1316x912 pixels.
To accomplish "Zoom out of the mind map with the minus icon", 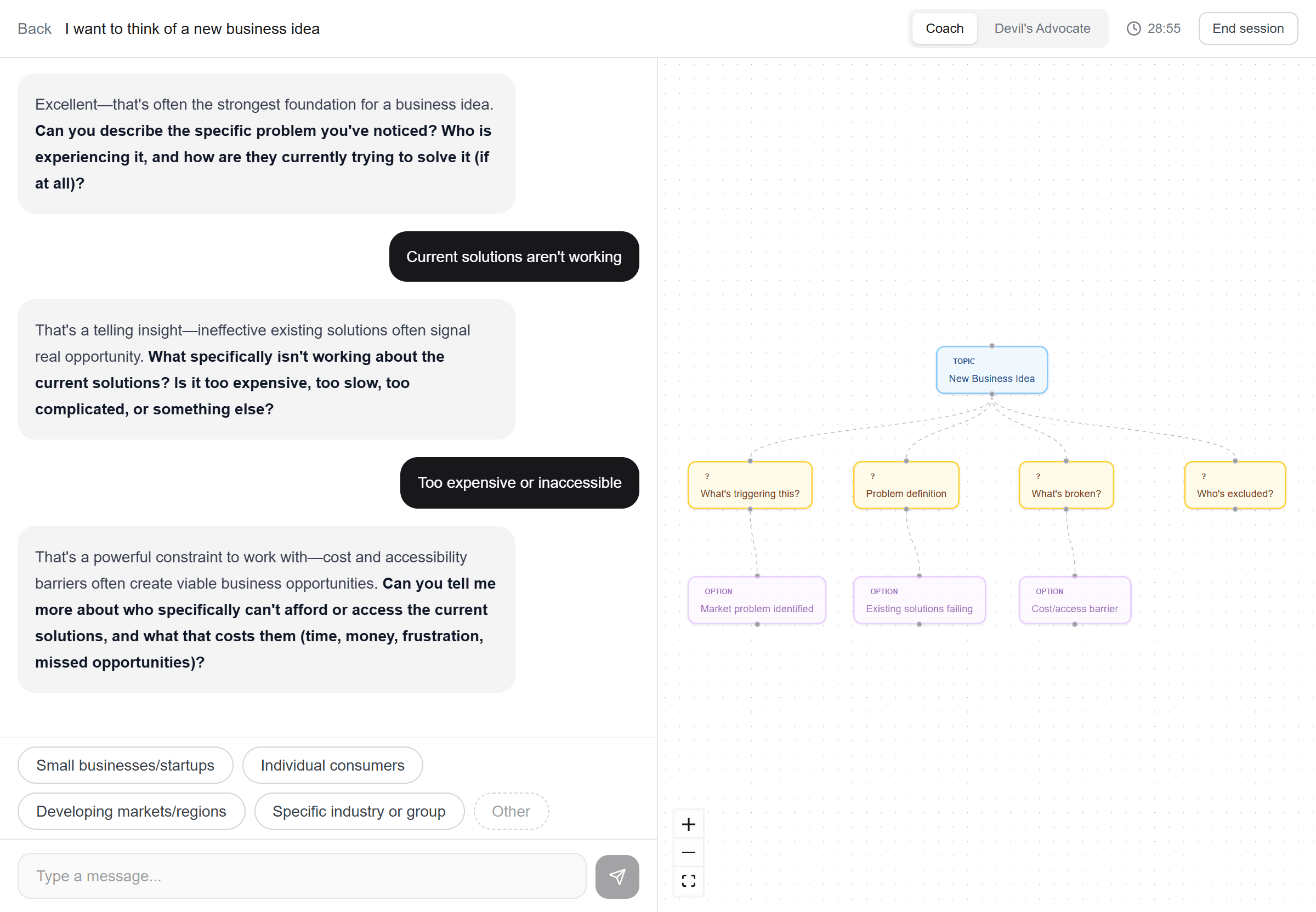I will pyautogui.click(x=688, y=852).
